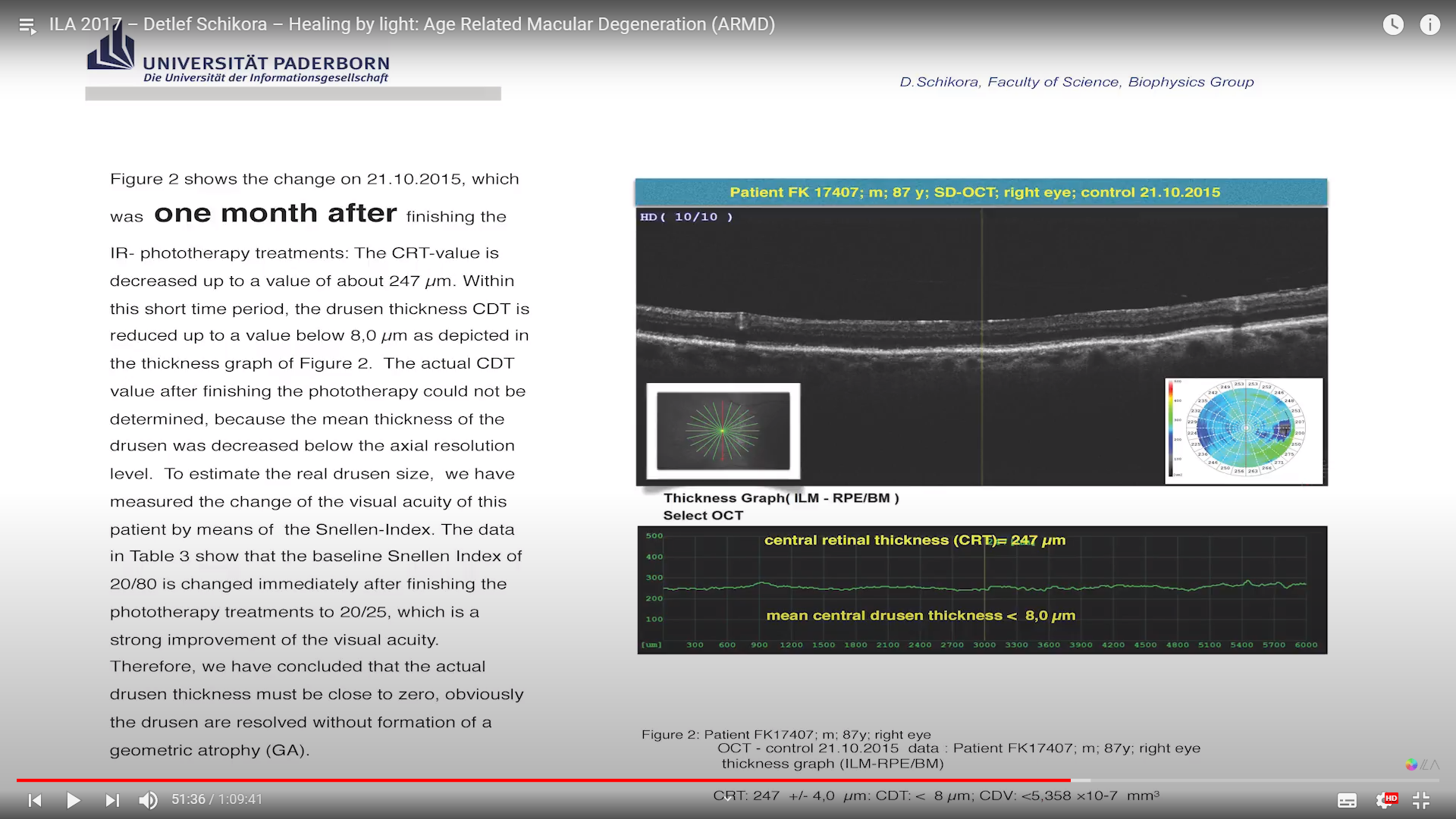The height and width of the screenshot is (819, 1456).
Task: Click the "CRT: 247 +/- 4,0 µm" summary line
Action: click(936, 796)
